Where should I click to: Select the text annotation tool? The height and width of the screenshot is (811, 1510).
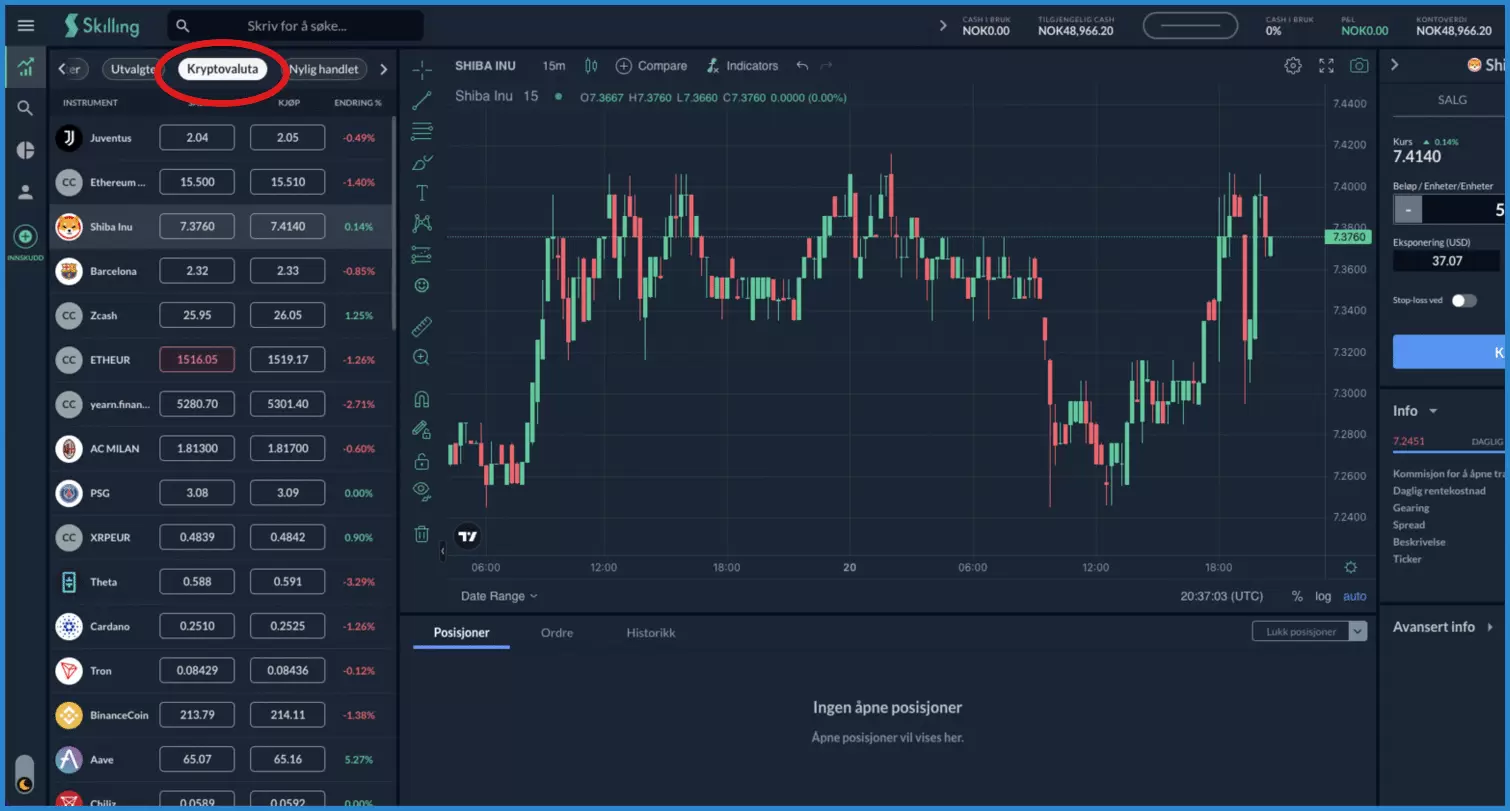(422, 193)
